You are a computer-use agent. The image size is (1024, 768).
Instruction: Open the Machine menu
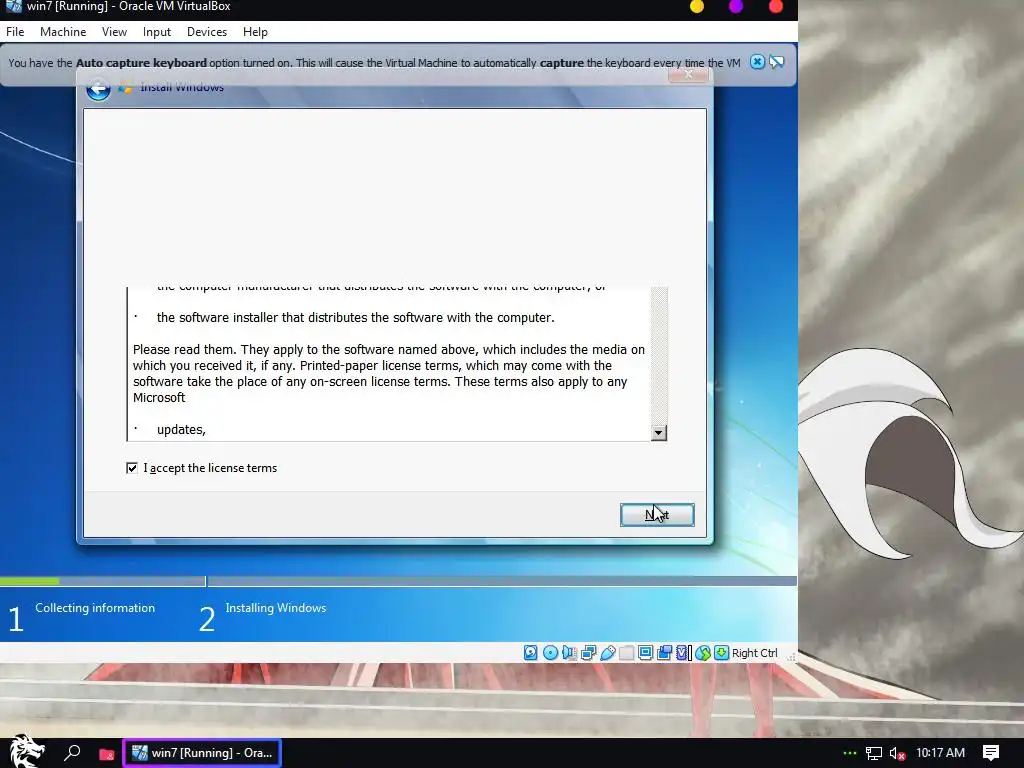(x=63, y=31)
